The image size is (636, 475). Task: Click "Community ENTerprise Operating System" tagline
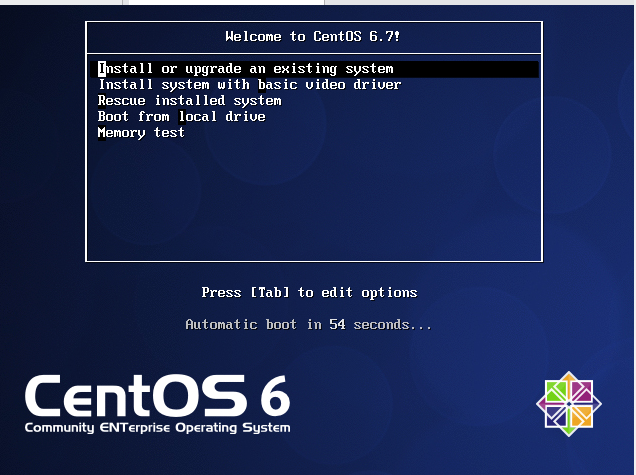[157, 428]
